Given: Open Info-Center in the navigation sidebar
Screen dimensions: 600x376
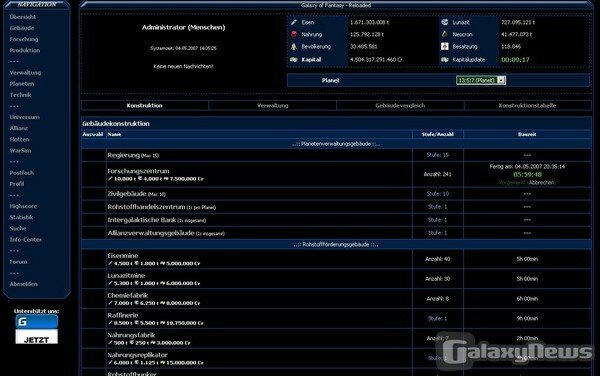Looking at the screenshot, I should point(26,239).
